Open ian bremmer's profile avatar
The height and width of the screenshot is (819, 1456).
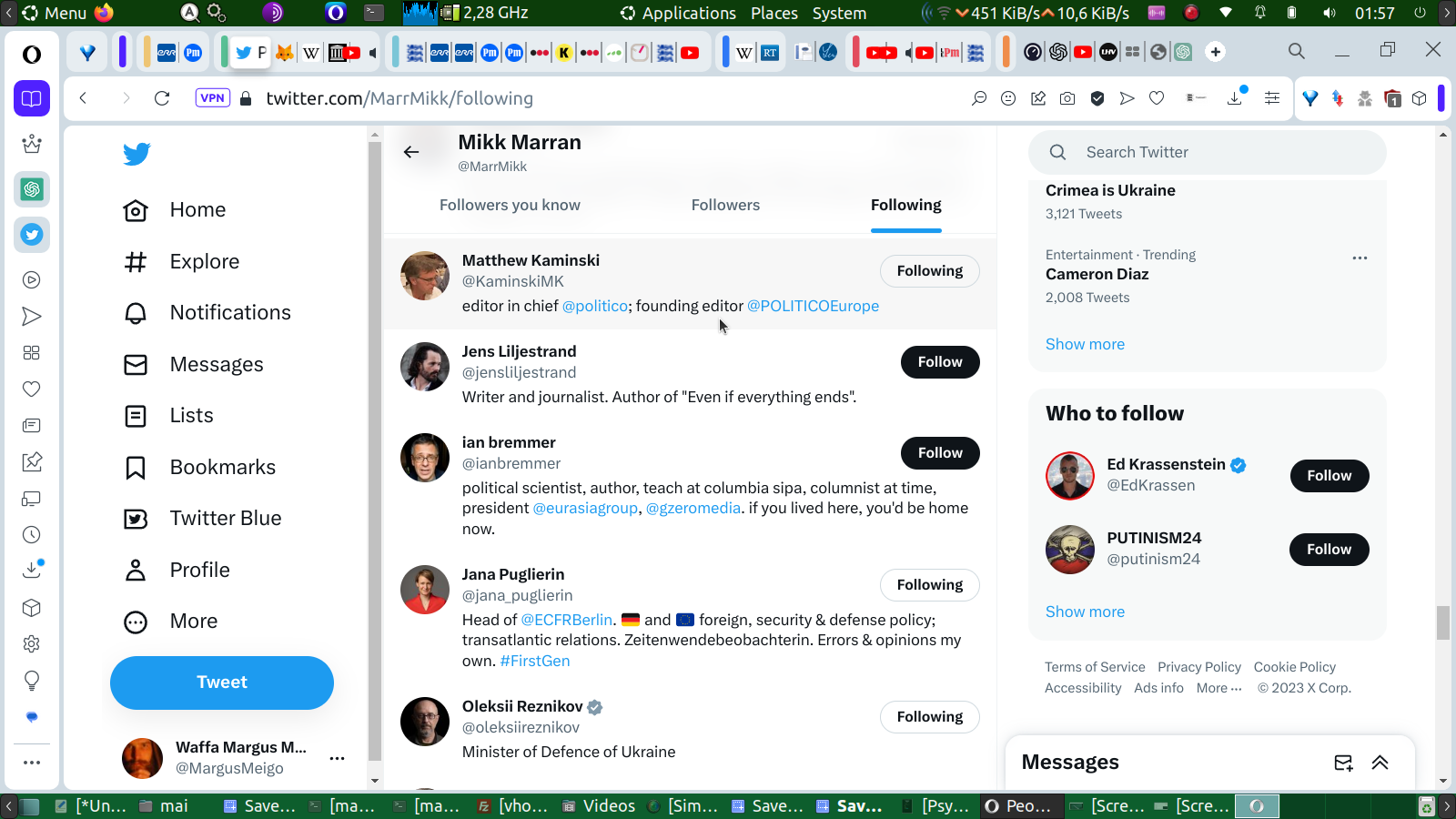[425, 458]
